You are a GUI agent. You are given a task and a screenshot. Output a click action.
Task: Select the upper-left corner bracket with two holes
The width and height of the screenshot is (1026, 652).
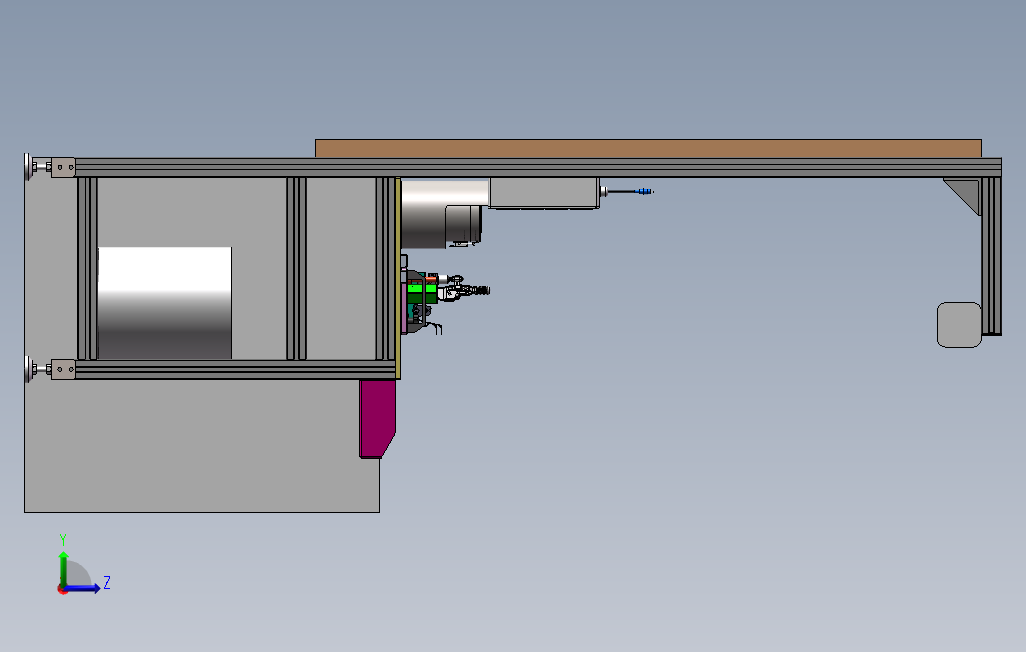point(63,167)
